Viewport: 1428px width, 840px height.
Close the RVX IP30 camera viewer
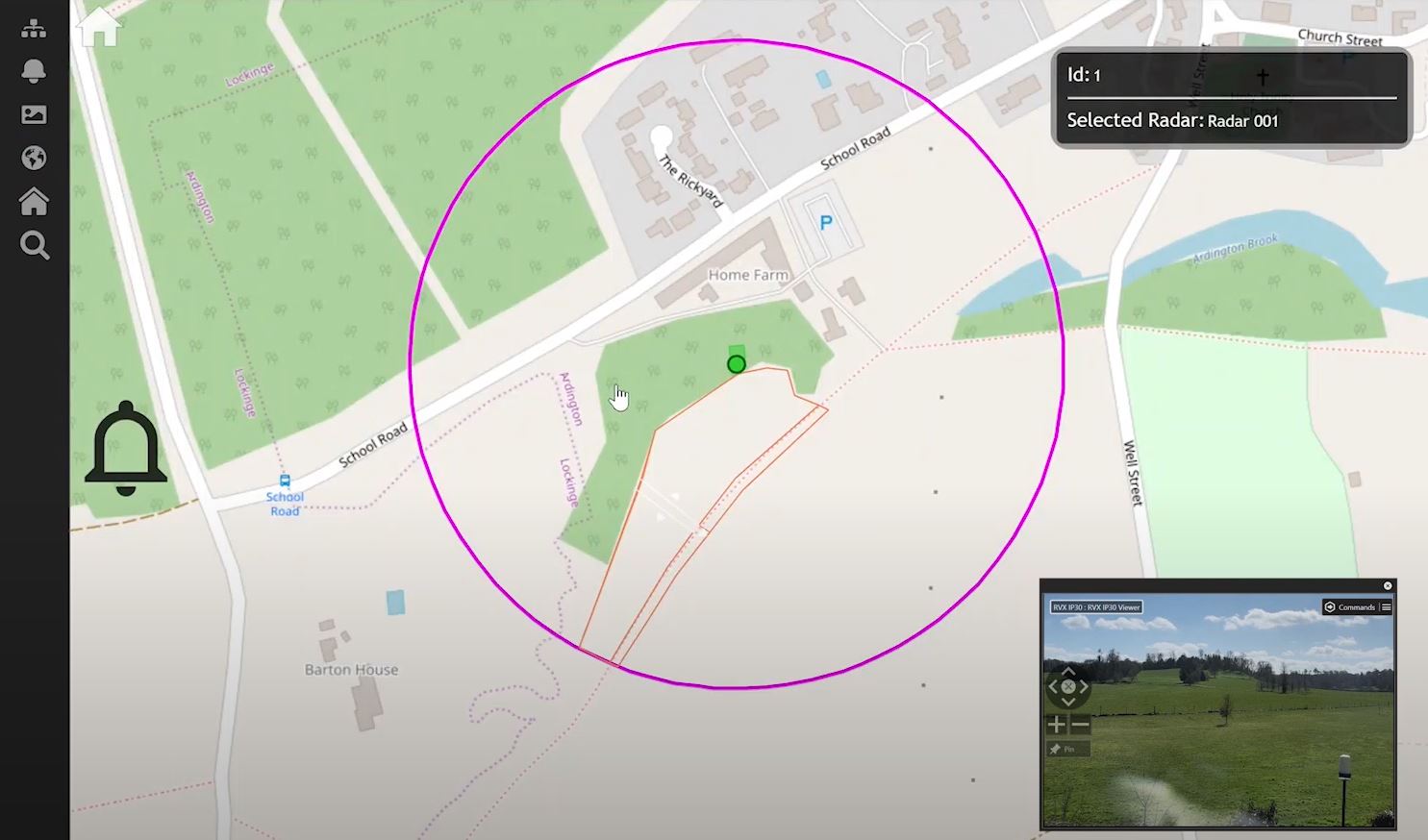click(1388, 585)
